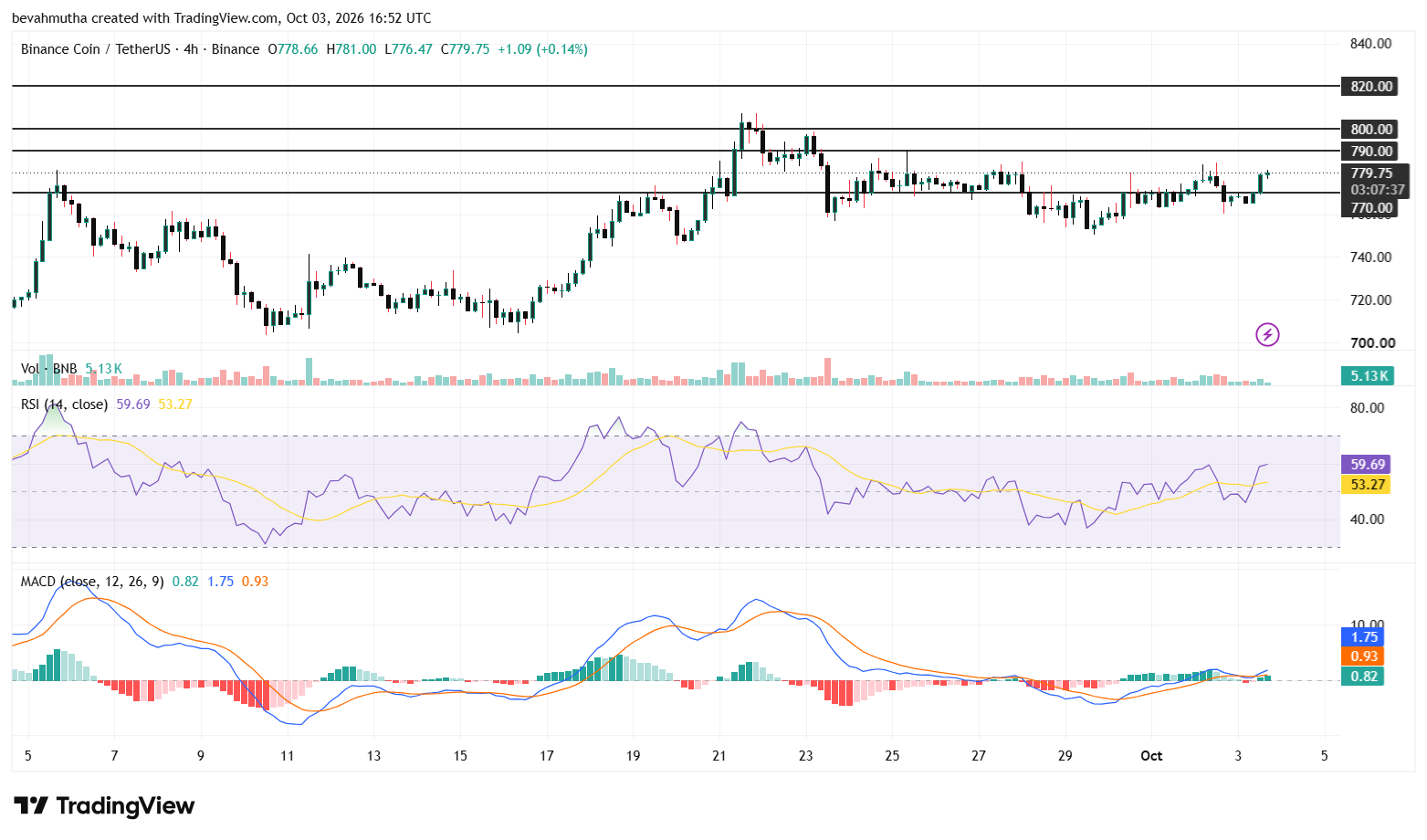Select the Vol · BNB indicator legend

pyautogui.click(x=49, y=369)
